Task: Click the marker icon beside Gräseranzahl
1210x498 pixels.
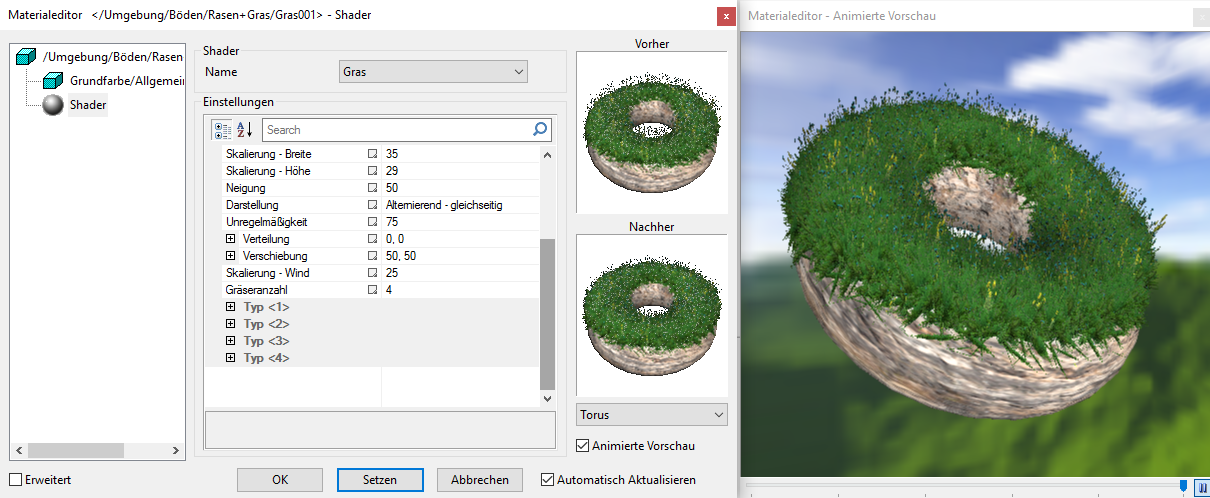Action: click(373, 290)
